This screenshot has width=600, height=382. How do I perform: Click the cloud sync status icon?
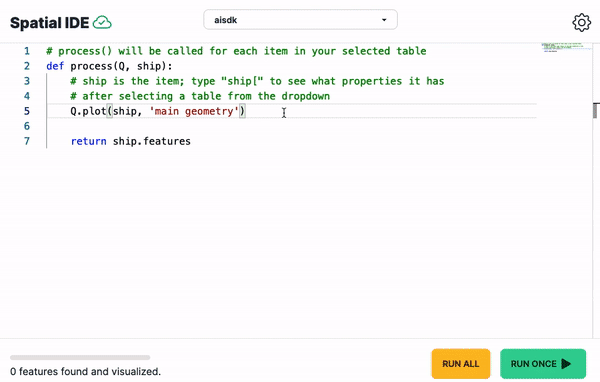(x=102, y=23)
